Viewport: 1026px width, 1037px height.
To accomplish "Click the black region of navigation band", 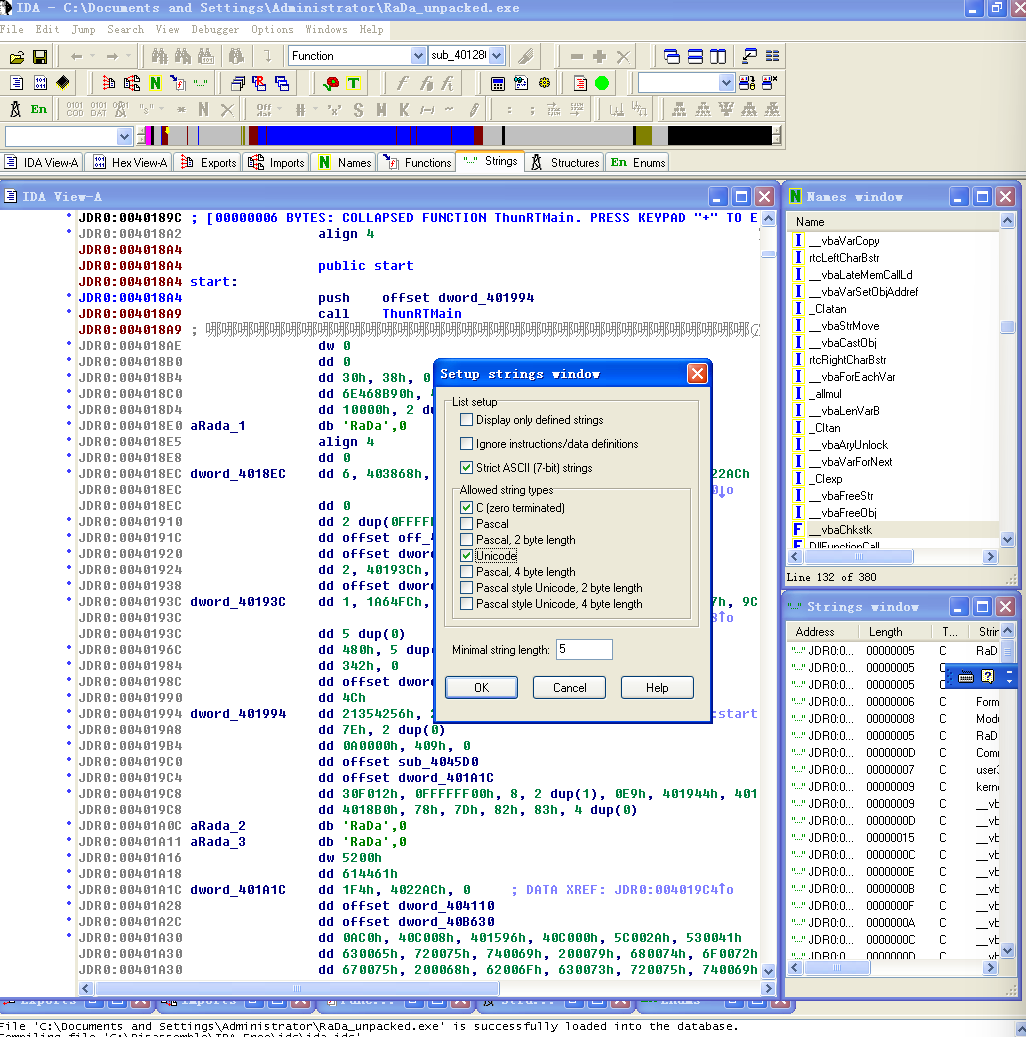I will tap(720, 136).
